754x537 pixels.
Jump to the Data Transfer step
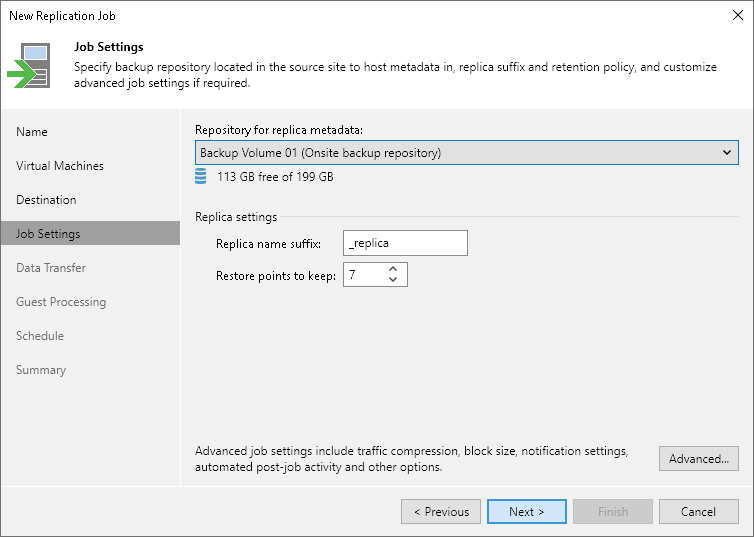[x=51, y=268]
